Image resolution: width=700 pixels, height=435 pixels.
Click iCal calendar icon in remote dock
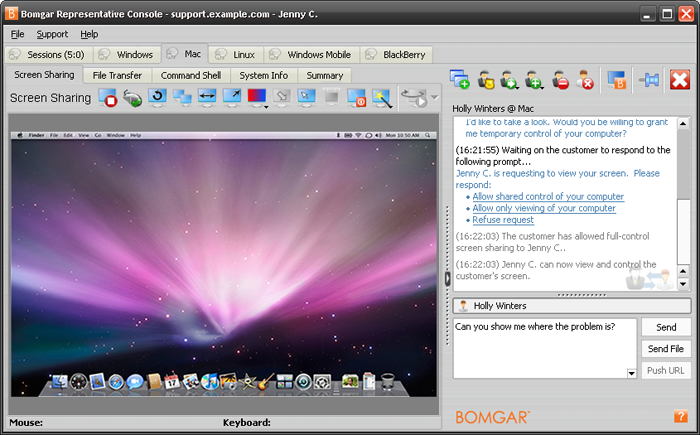(x=172, y=382)
